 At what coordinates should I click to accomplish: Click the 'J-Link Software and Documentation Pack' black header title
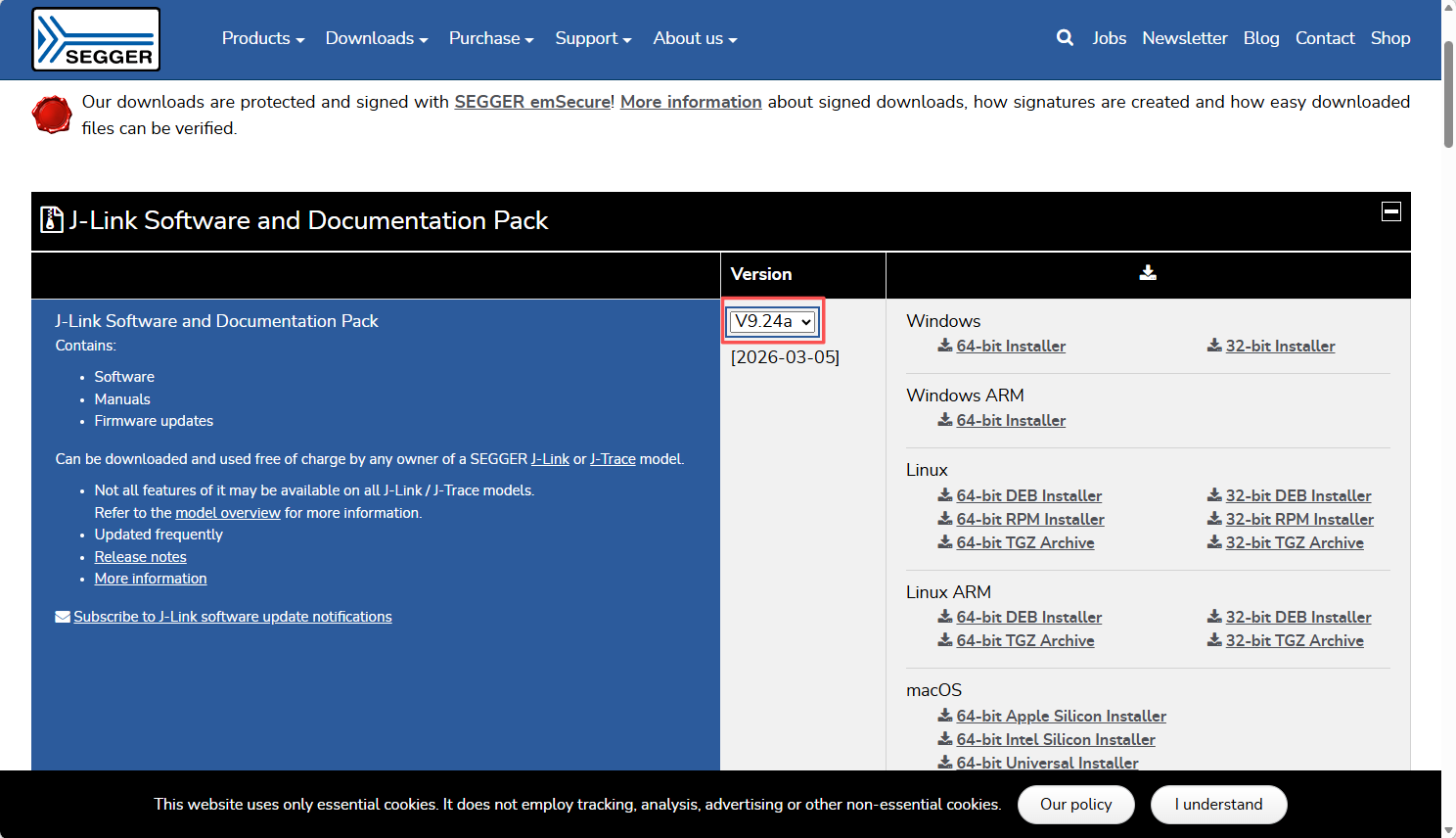(x=308, y=220)
